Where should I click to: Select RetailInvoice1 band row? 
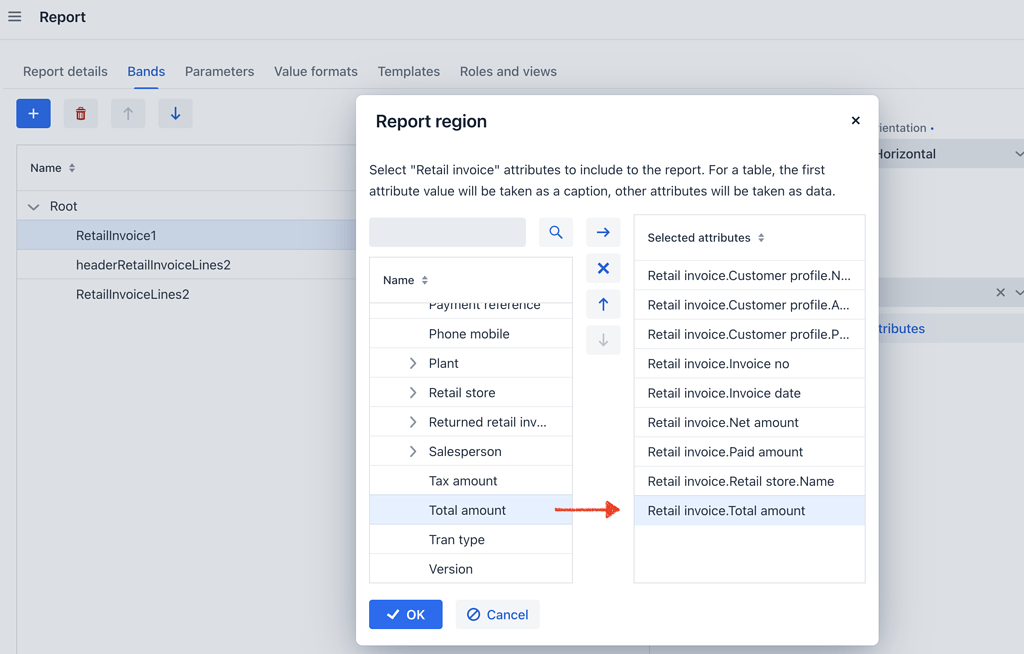187,235
